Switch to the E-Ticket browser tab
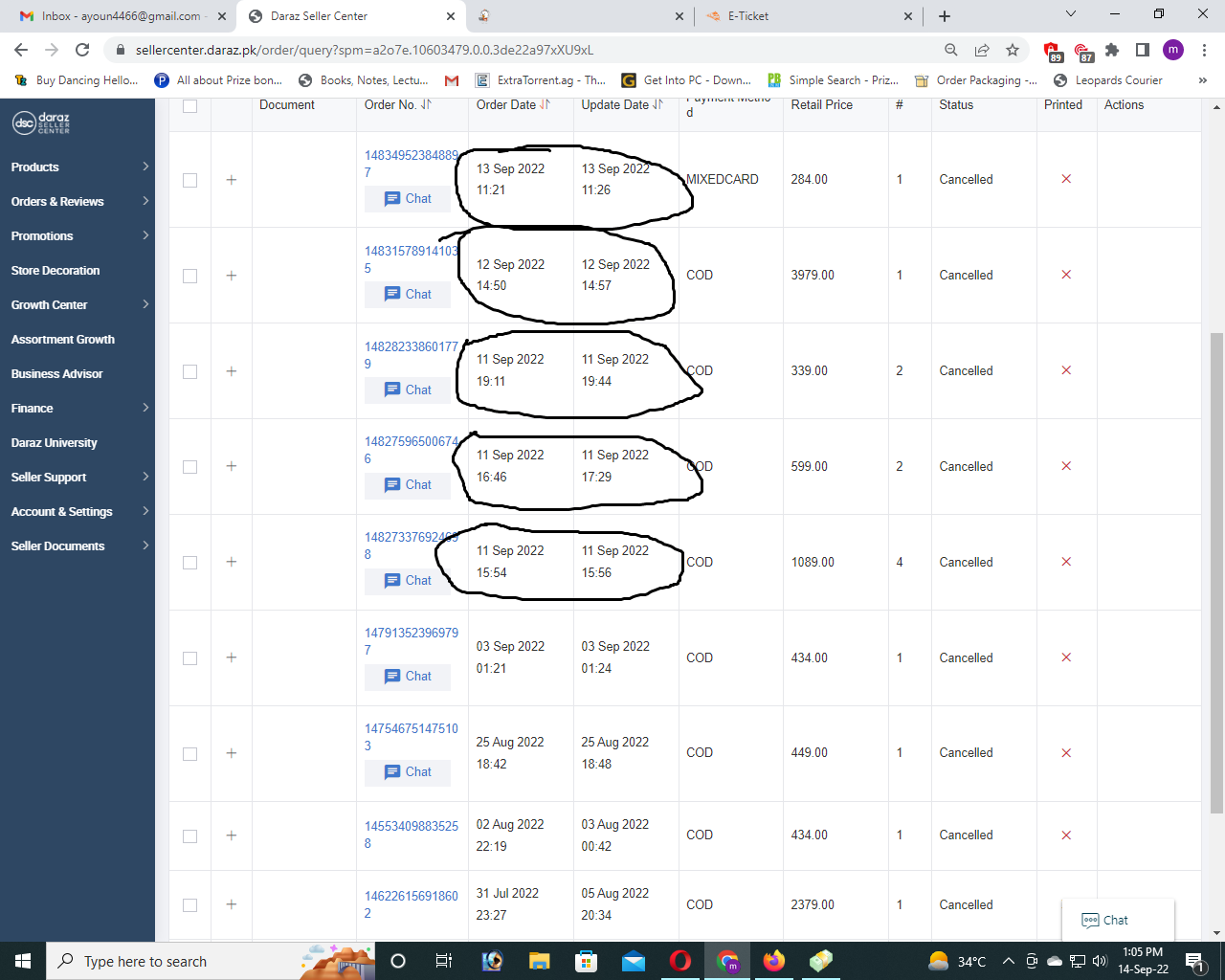Viewport: 1225px width, 980px height. pyautogui.click(x=809, y=16)
